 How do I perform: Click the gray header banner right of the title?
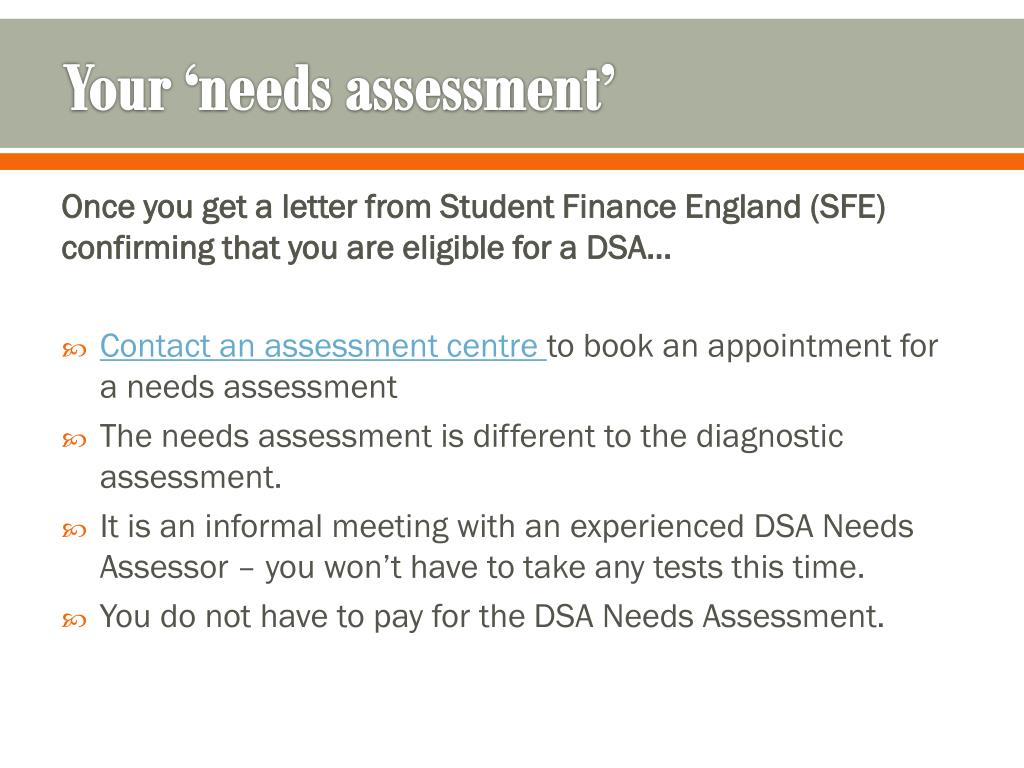820,85
